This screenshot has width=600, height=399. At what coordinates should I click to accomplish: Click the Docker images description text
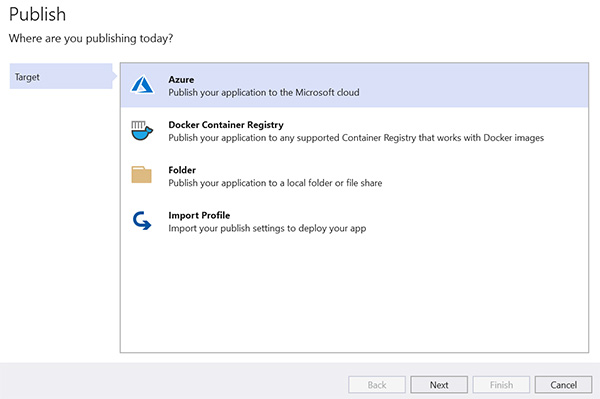tap(356, 138)
